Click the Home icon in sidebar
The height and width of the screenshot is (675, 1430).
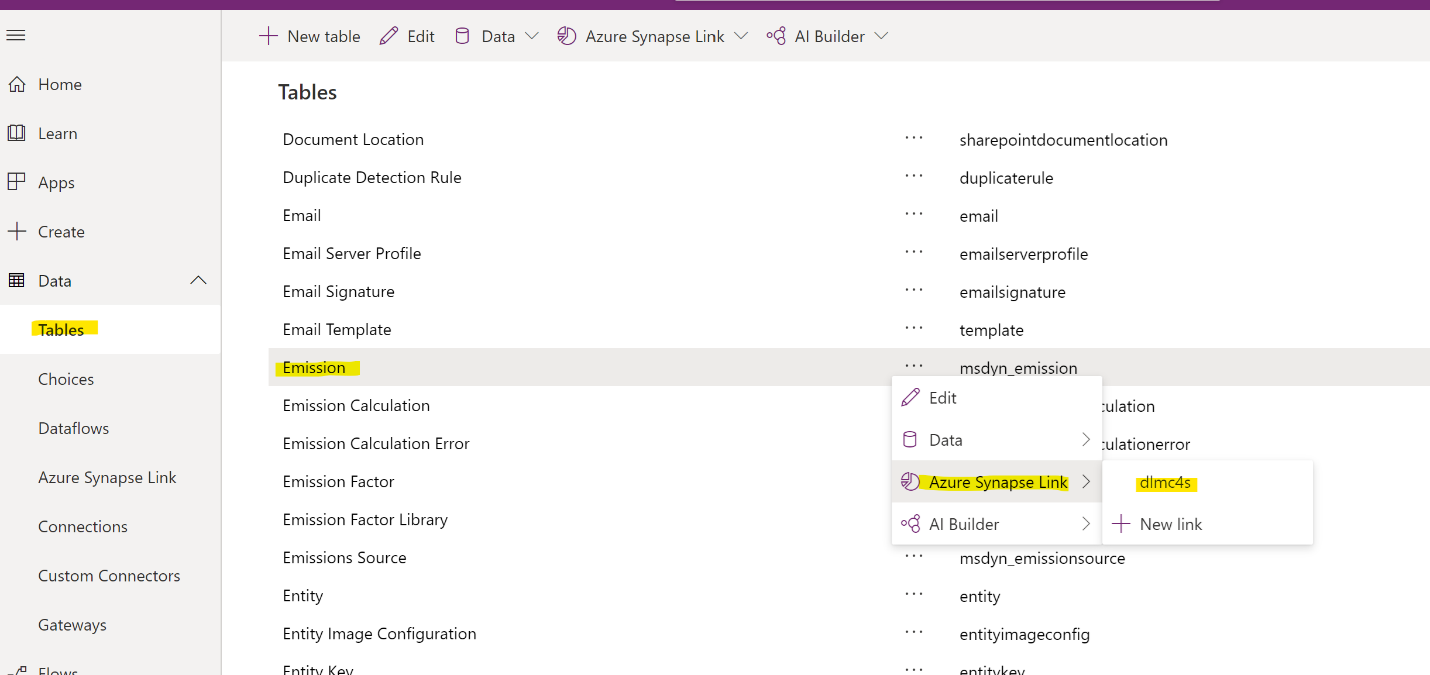16,85
